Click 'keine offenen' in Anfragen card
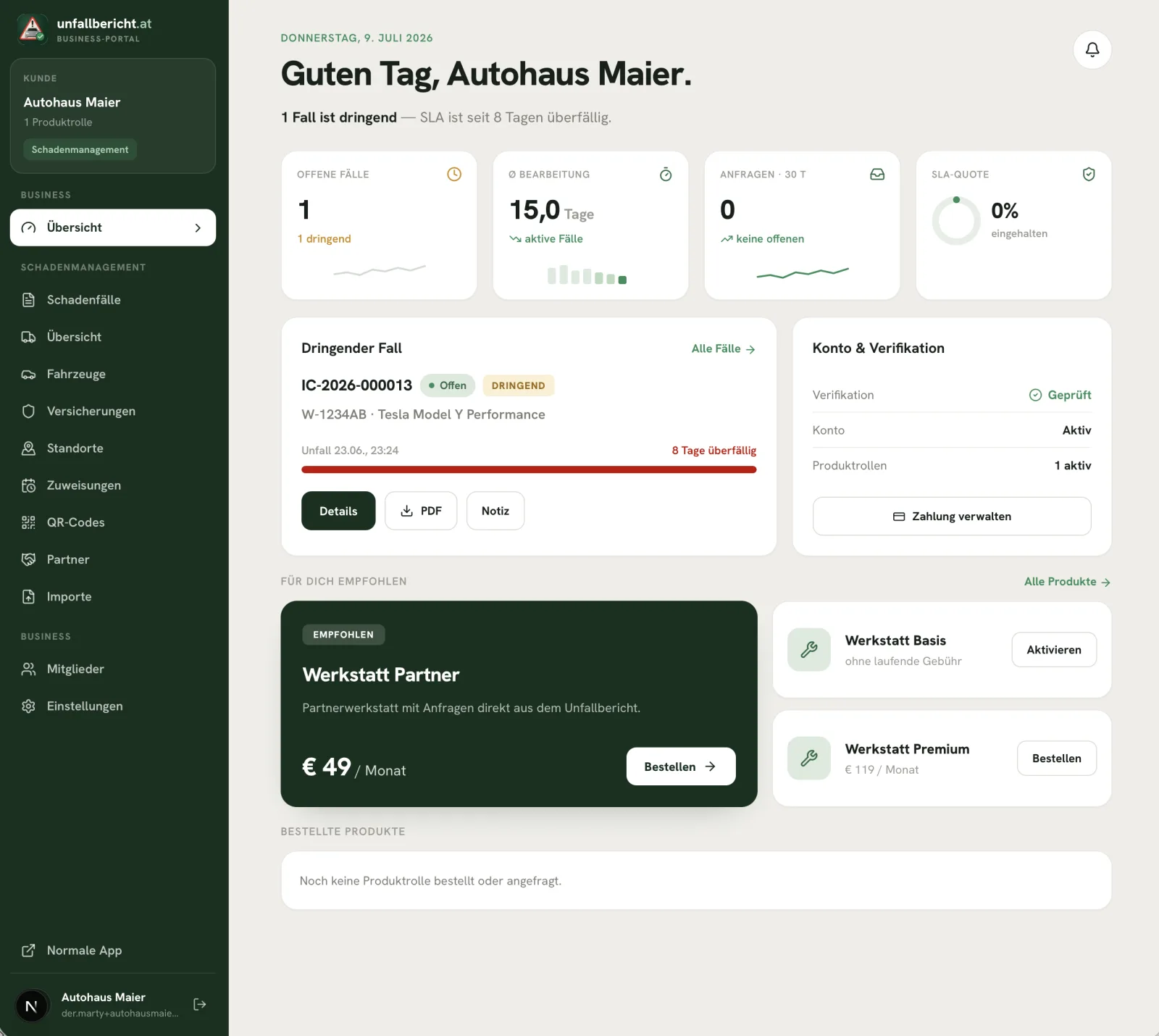Image resolution: width=1159 pixels, height=1036 pixels. pos(770,238)
